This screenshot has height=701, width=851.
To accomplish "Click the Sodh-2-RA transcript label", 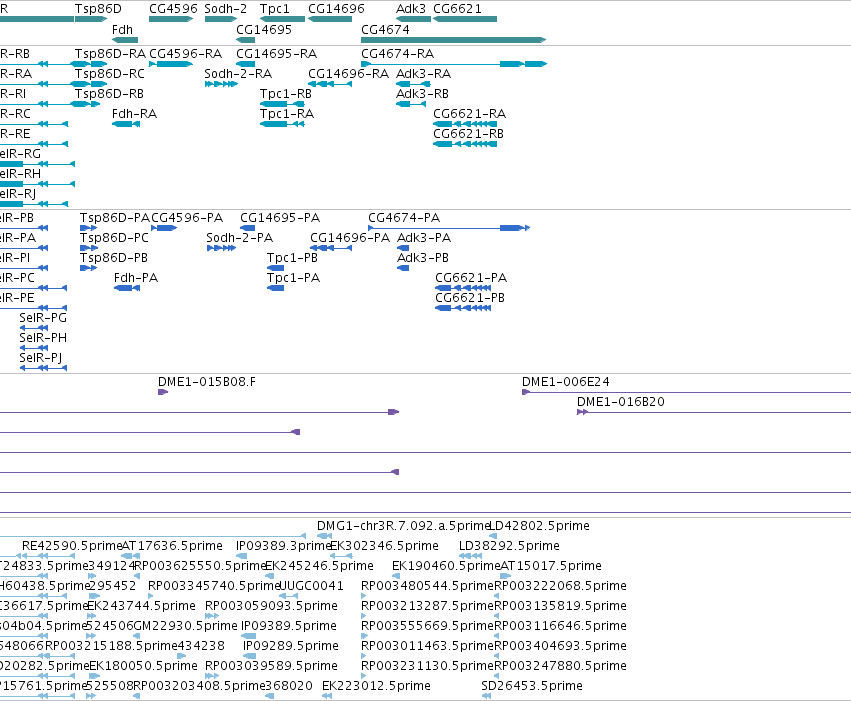I will click(x=238, y=74).
